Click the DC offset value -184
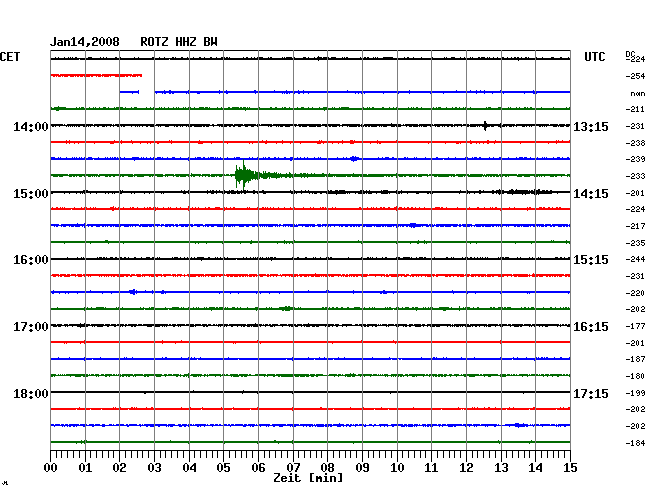650x494 pixels. click(635, 443)
